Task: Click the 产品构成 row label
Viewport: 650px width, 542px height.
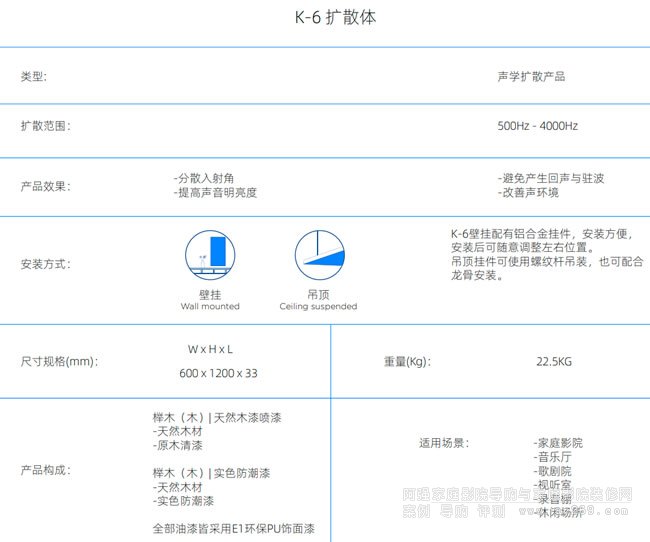Action: point(46,469)
